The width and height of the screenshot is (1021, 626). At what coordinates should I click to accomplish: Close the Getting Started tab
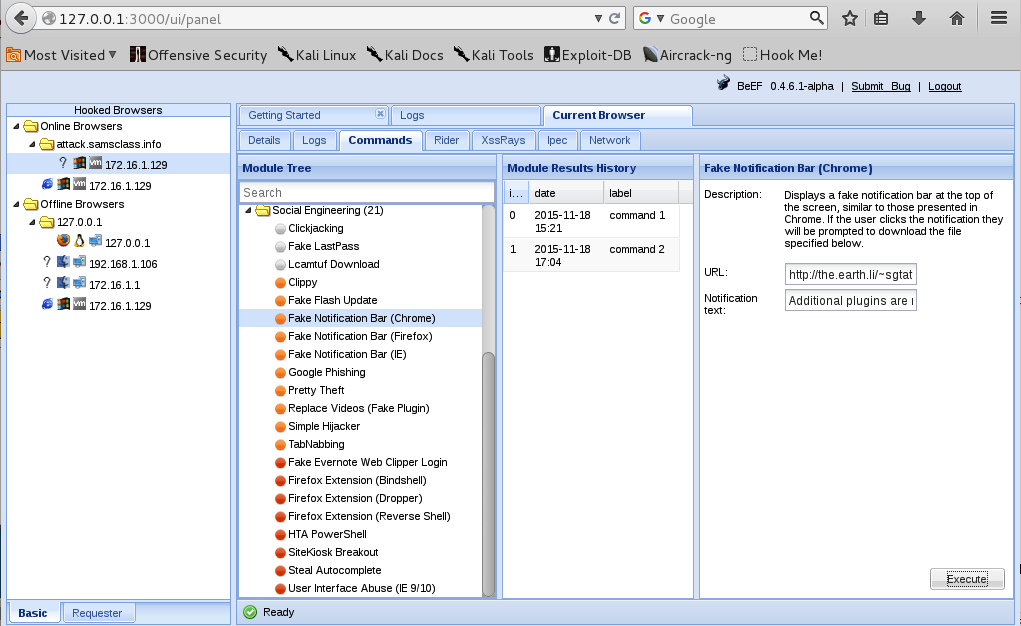[380, 113]
